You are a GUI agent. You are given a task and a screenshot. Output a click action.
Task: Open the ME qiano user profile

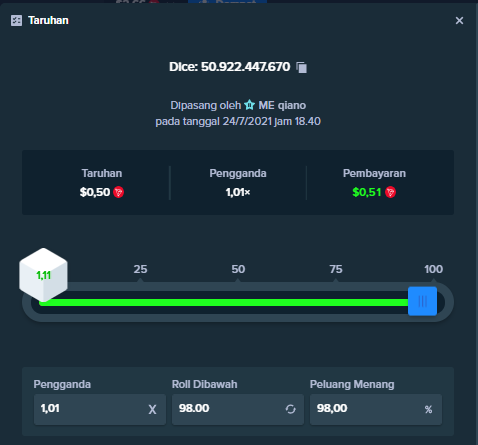point(282,105)
